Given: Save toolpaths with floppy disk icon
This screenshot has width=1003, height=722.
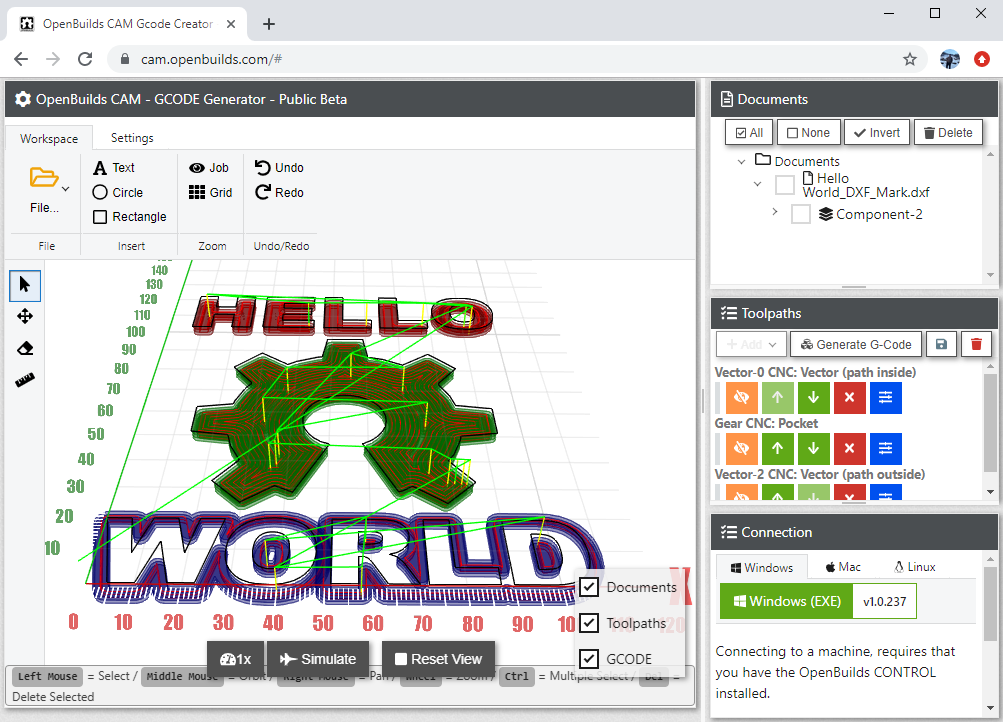Looking at the screenshot, I should [941, 344].
